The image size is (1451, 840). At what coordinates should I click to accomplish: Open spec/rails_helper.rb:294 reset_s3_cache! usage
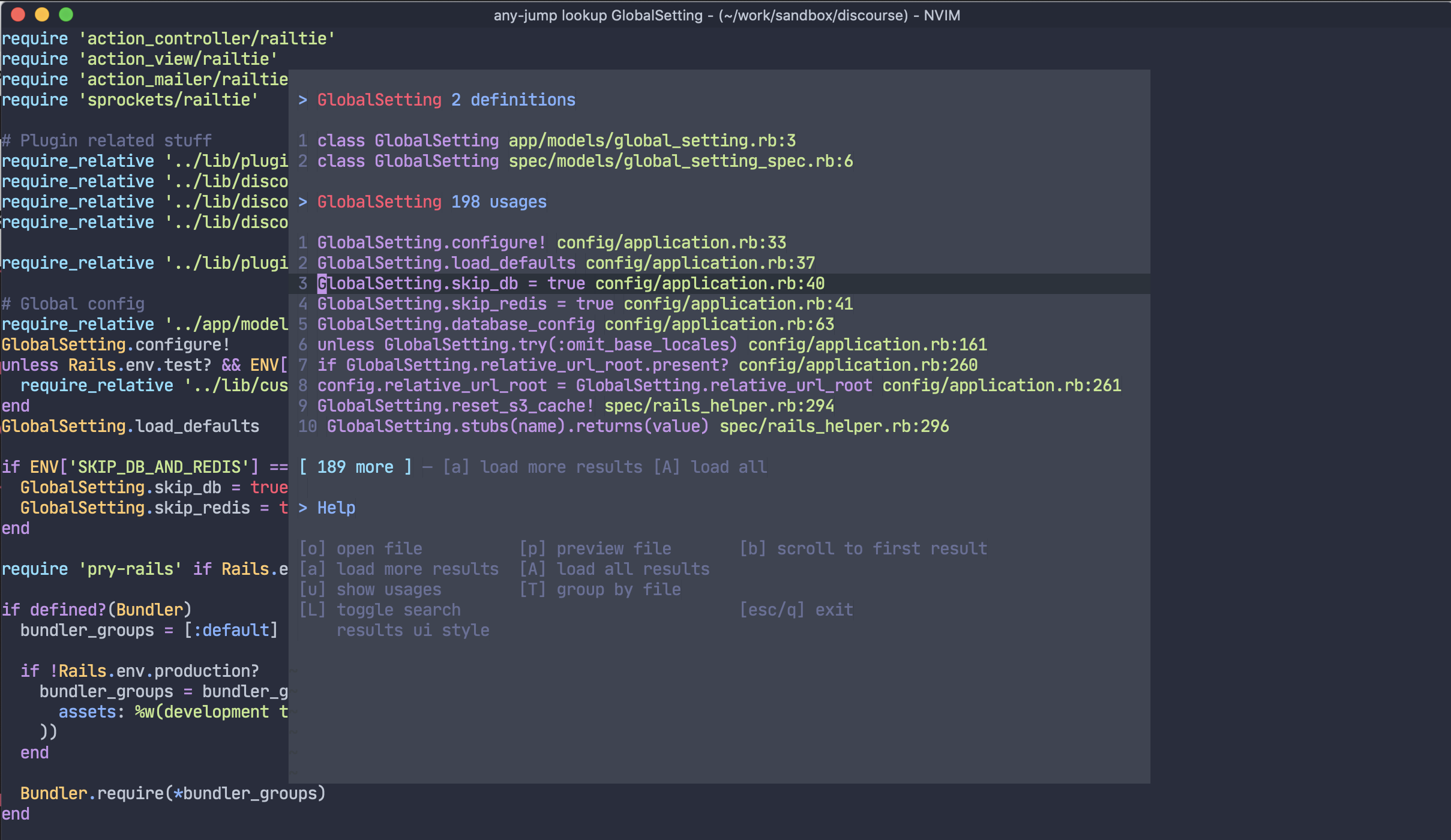718,406
